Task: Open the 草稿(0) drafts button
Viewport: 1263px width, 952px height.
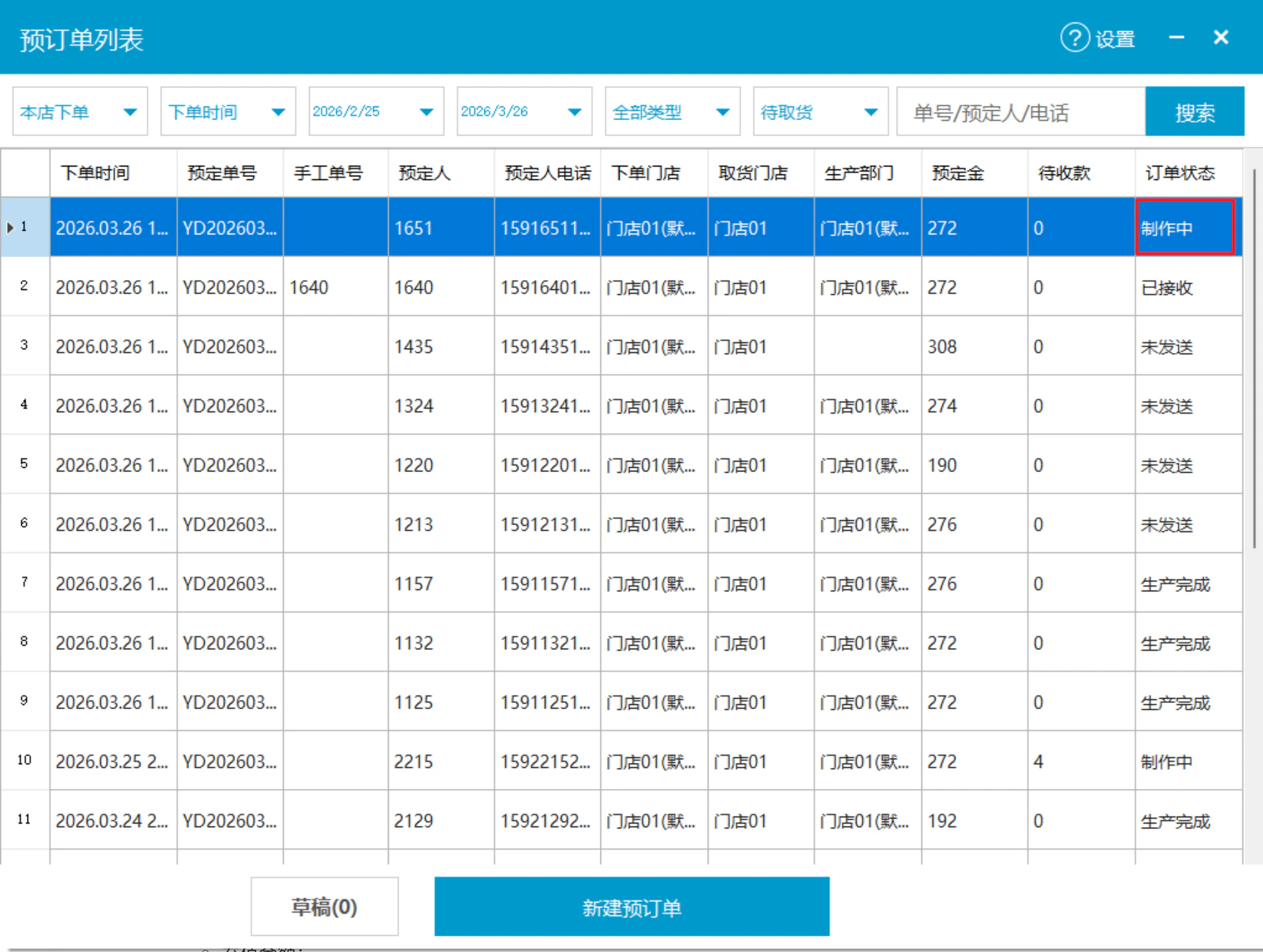Action: pos(325,907)
